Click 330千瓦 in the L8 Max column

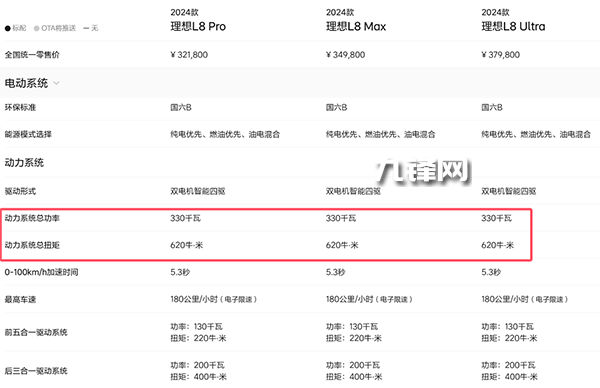(x=341, y=218)
